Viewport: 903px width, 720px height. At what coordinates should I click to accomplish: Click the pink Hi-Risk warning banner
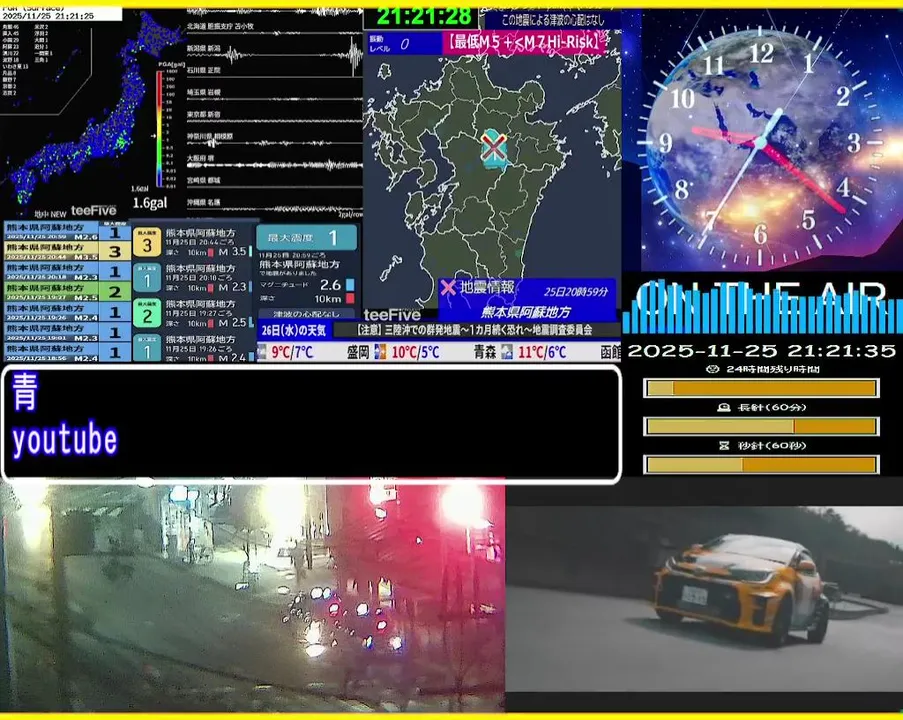525,43
